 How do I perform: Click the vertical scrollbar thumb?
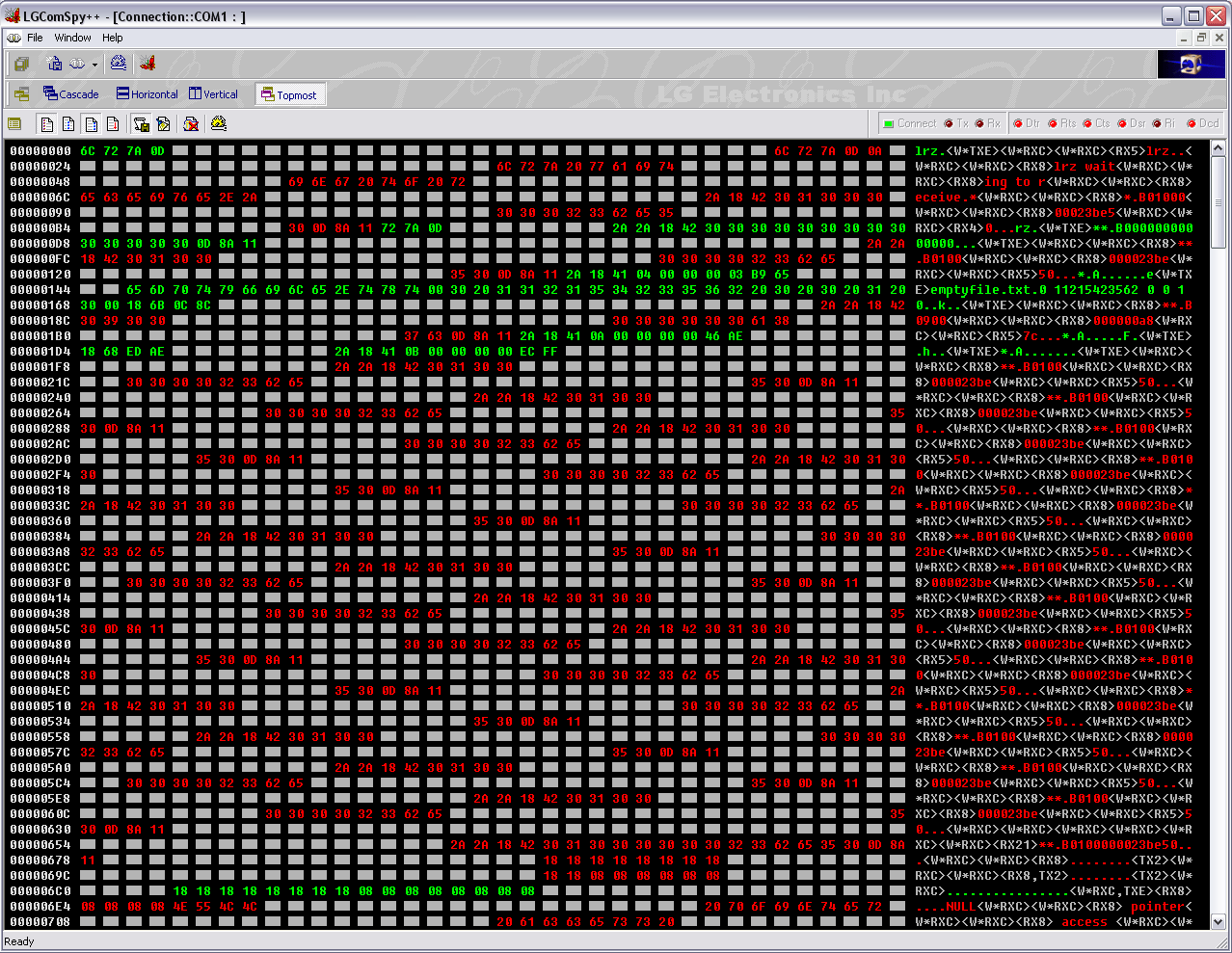click(1218, 201)
